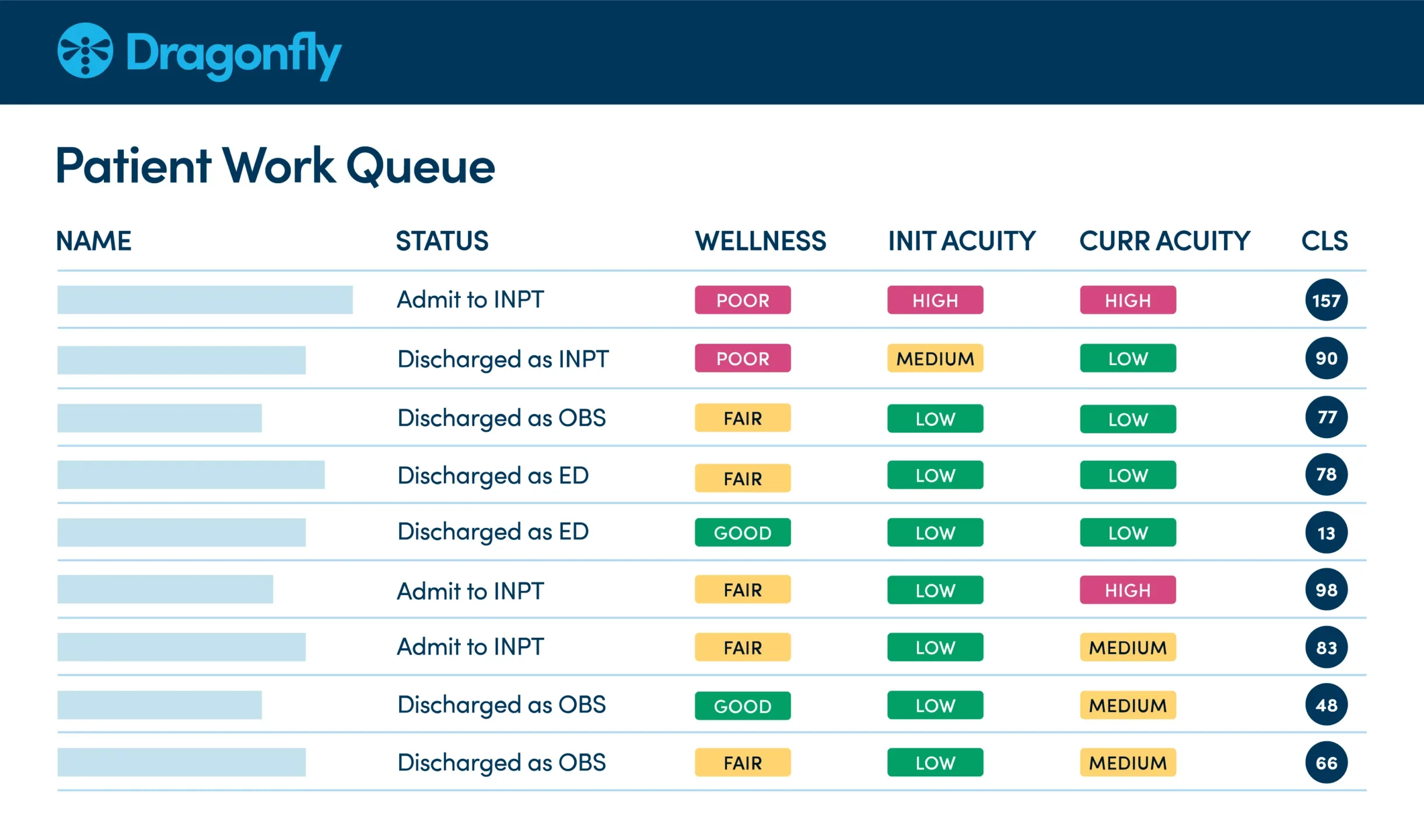Click HIGH current acuity in CLS 98 row
This screenshot has width=1424, height=840.
[1128, 590]
